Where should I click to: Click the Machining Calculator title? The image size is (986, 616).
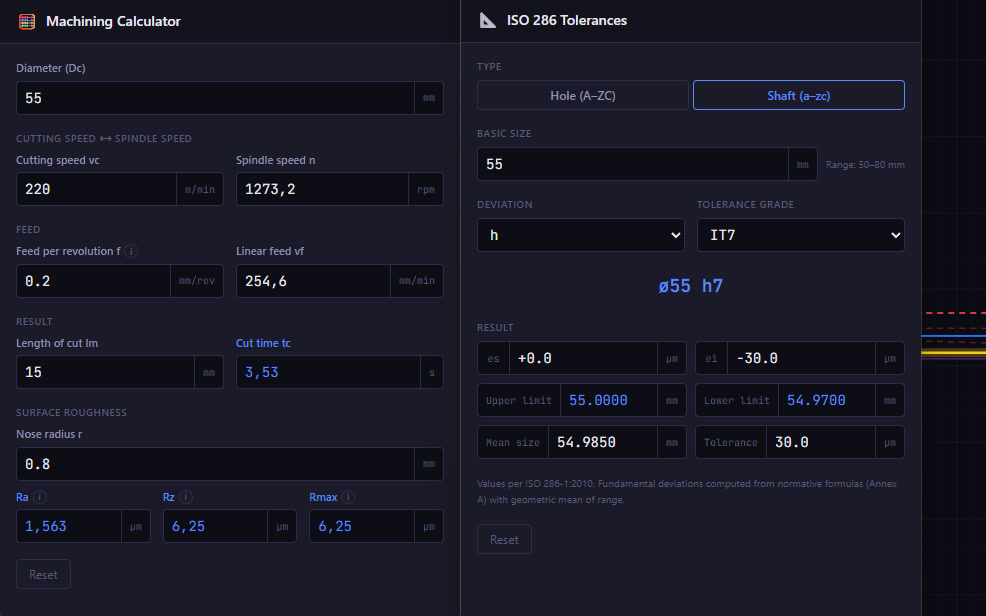113,21
